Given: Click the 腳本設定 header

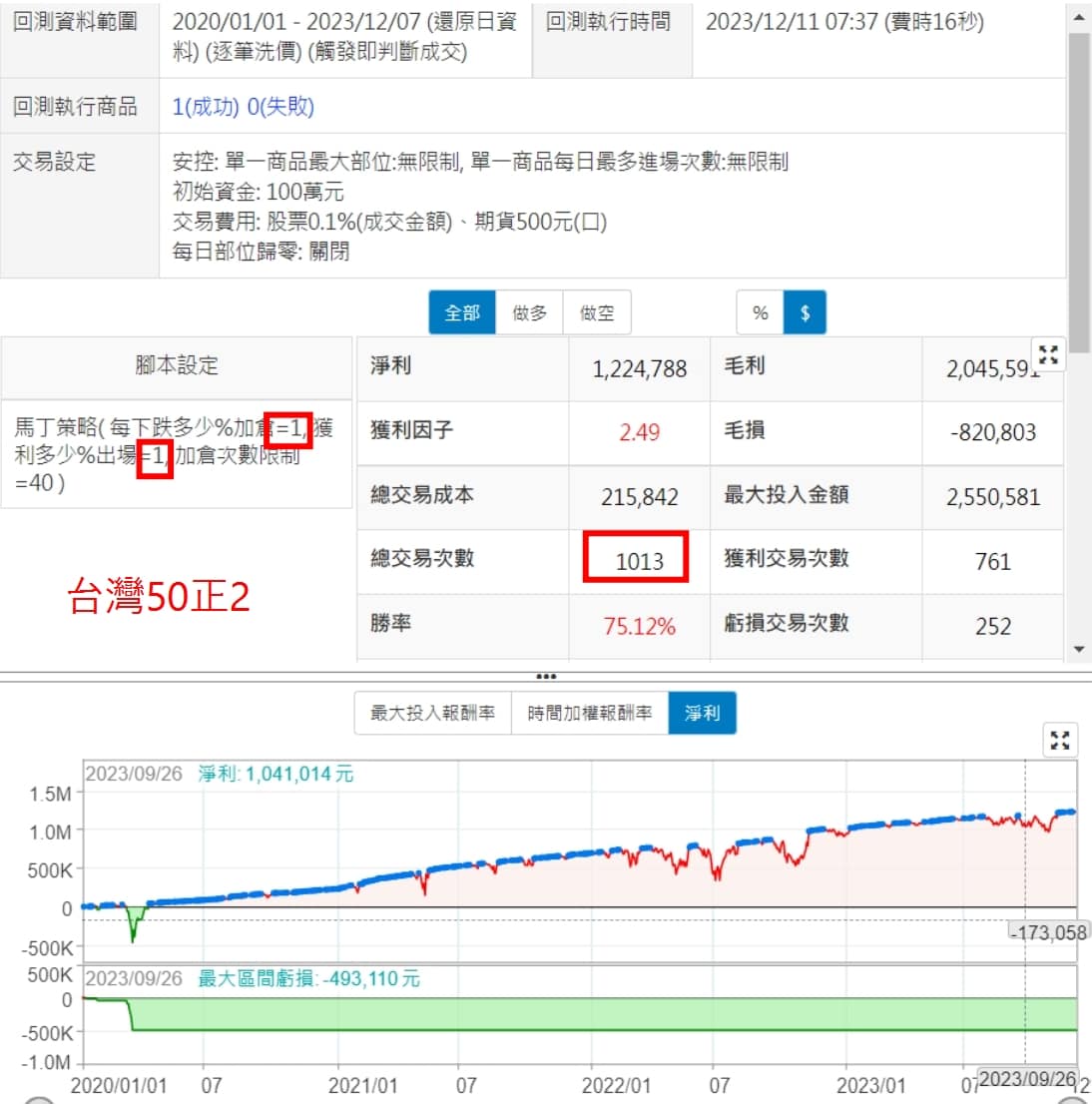Looking at the screenshot, I should [177, 365].
